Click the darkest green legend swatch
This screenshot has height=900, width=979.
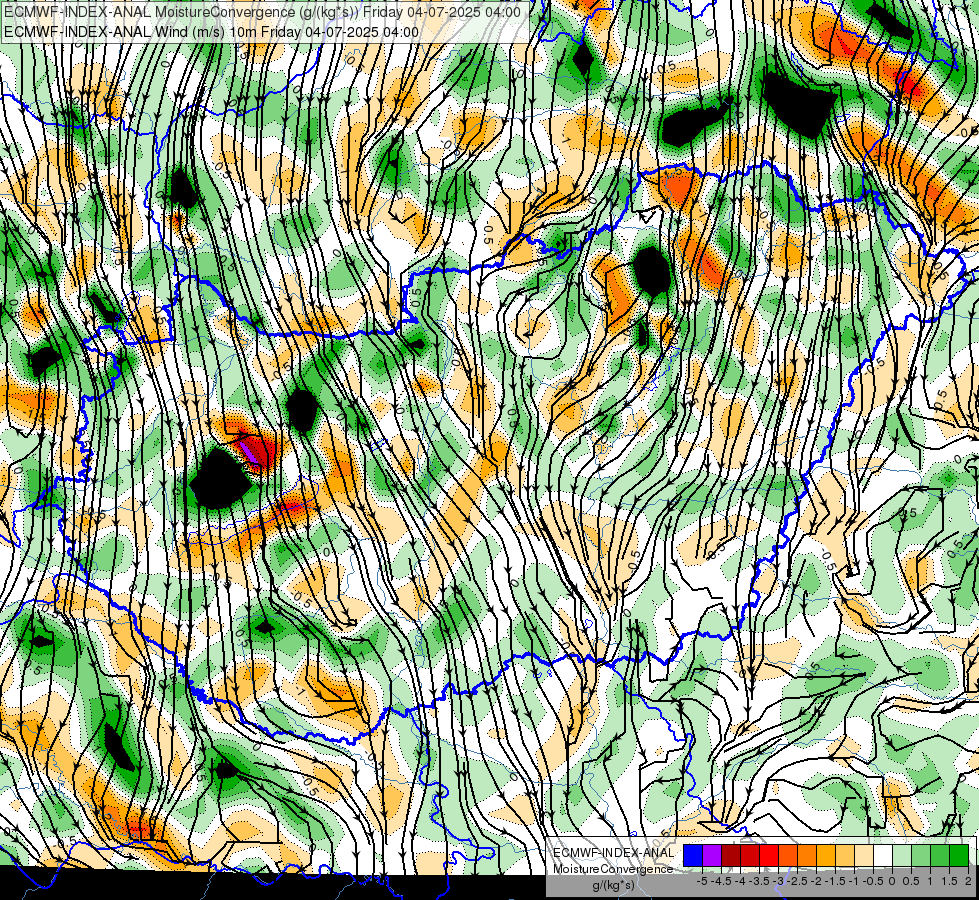point(959,856)
